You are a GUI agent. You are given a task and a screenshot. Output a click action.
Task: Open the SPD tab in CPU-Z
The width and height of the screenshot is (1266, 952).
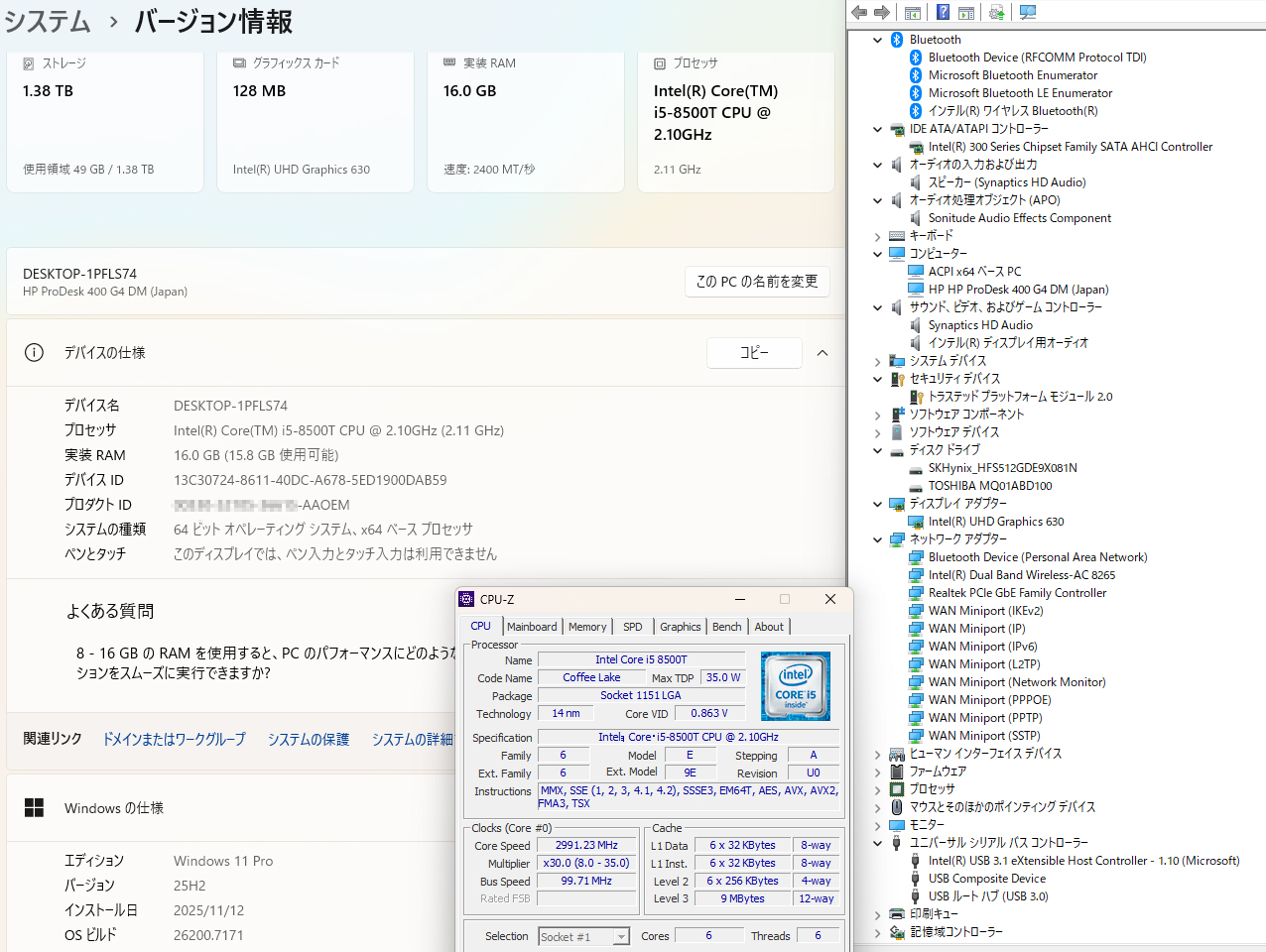[x=632, y=627]
